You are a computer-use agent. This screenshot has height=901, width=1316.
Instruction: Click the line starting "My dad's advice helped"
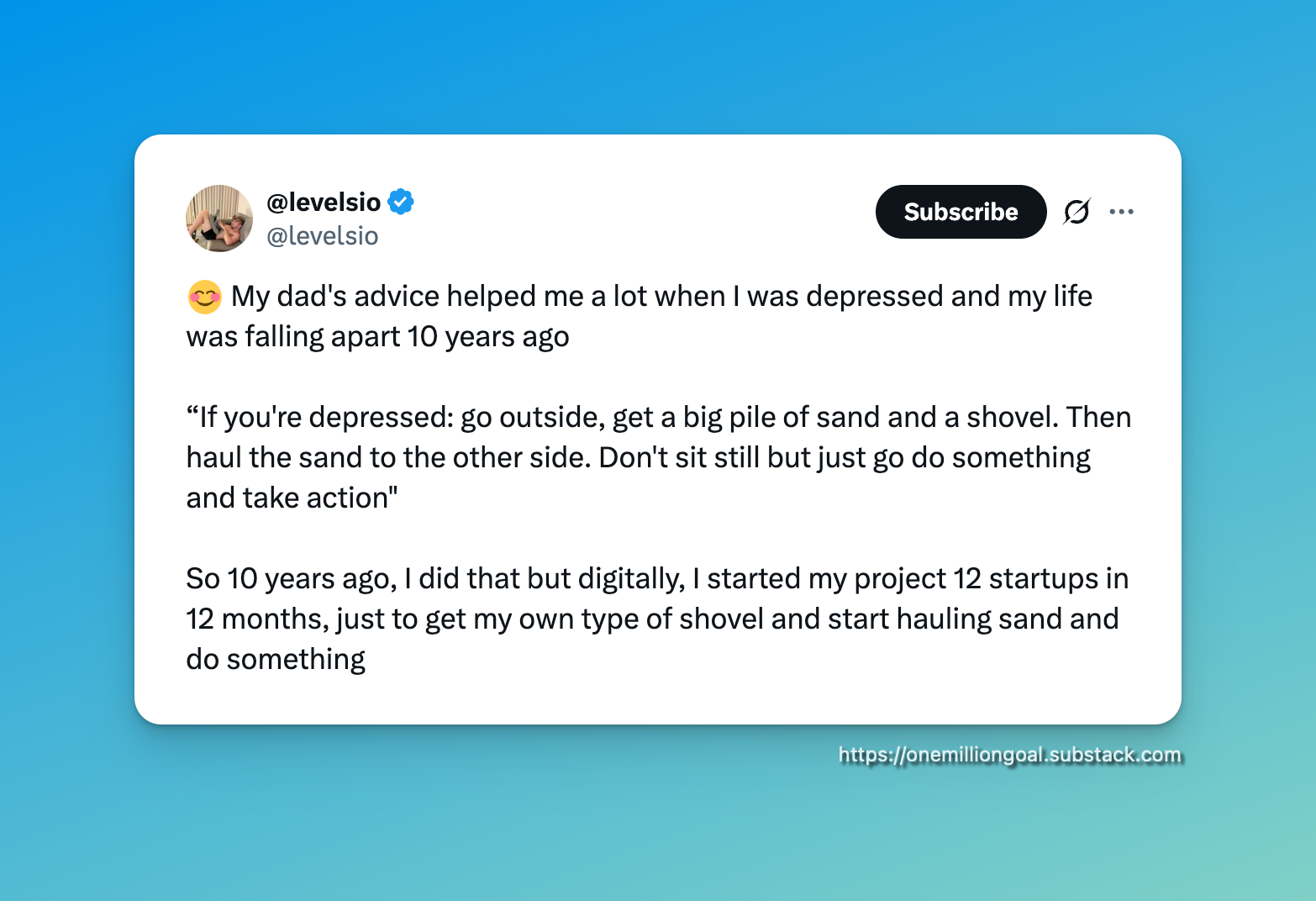(661, 297)
